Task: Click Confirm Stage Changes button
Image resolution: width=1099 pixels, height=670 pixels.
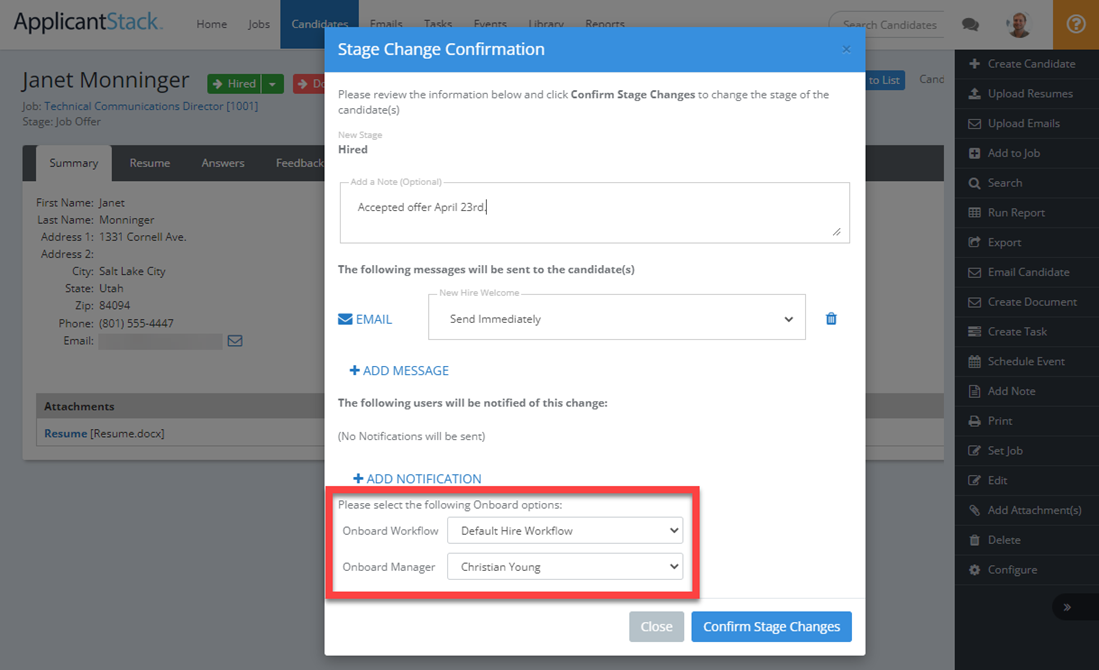Action: pyautogui.click(x=771, y=627)
